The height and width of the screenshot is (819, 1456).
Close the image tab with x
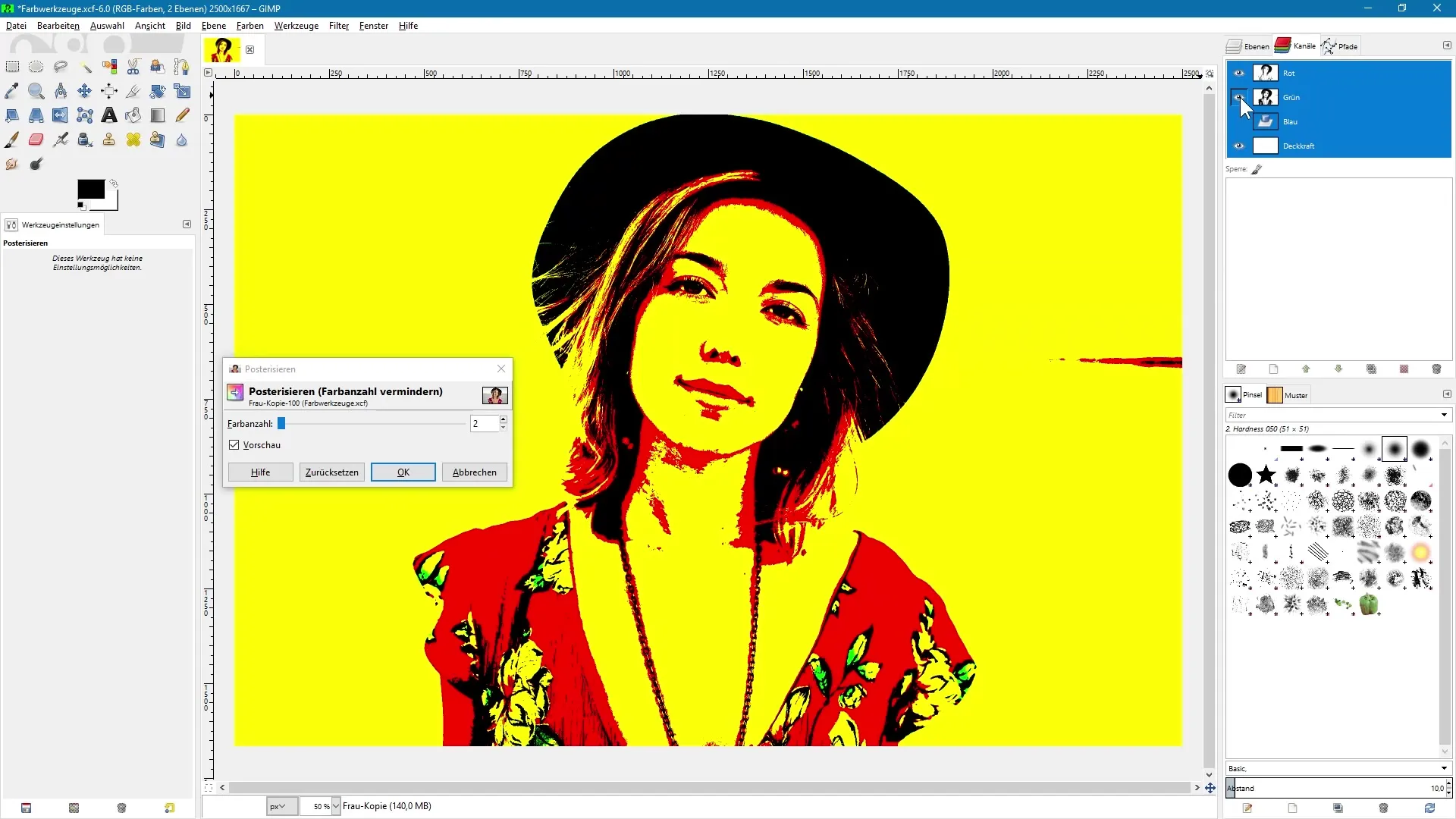pyautogui.click(x=249, y=50)
